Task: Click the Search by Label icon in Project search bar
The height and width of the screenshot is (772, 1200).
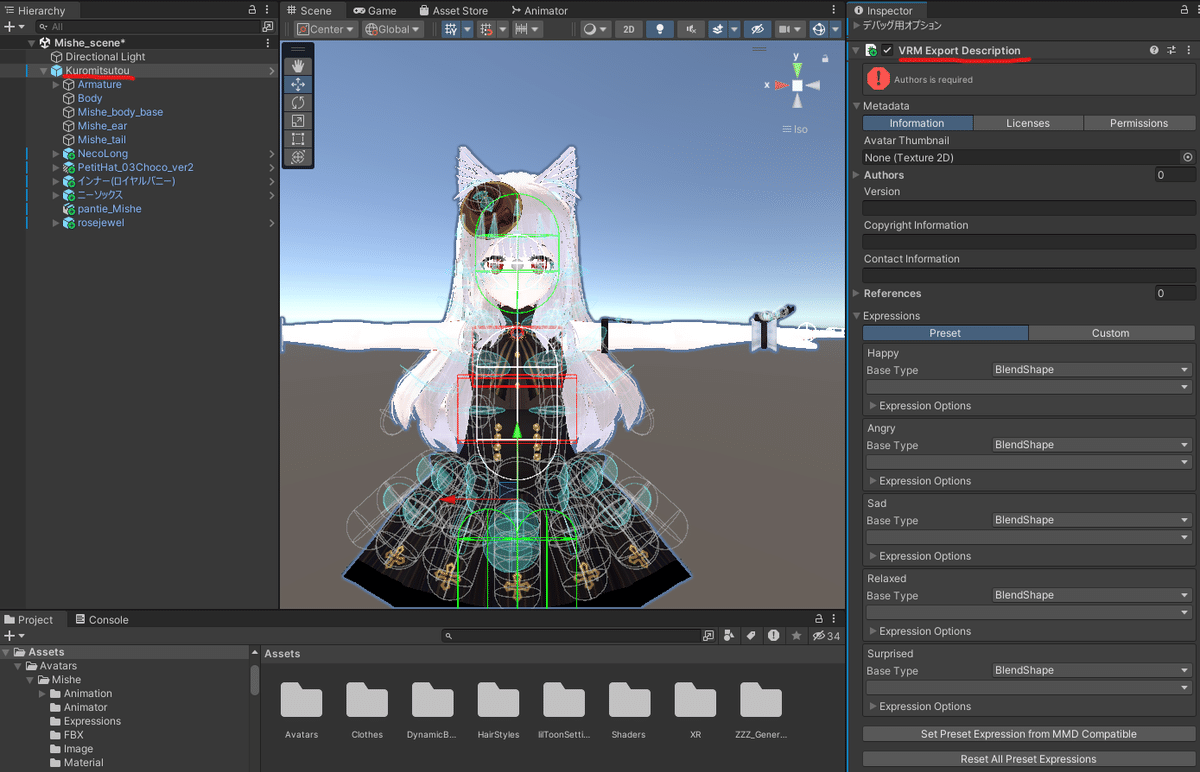Action: pos(751,635)
